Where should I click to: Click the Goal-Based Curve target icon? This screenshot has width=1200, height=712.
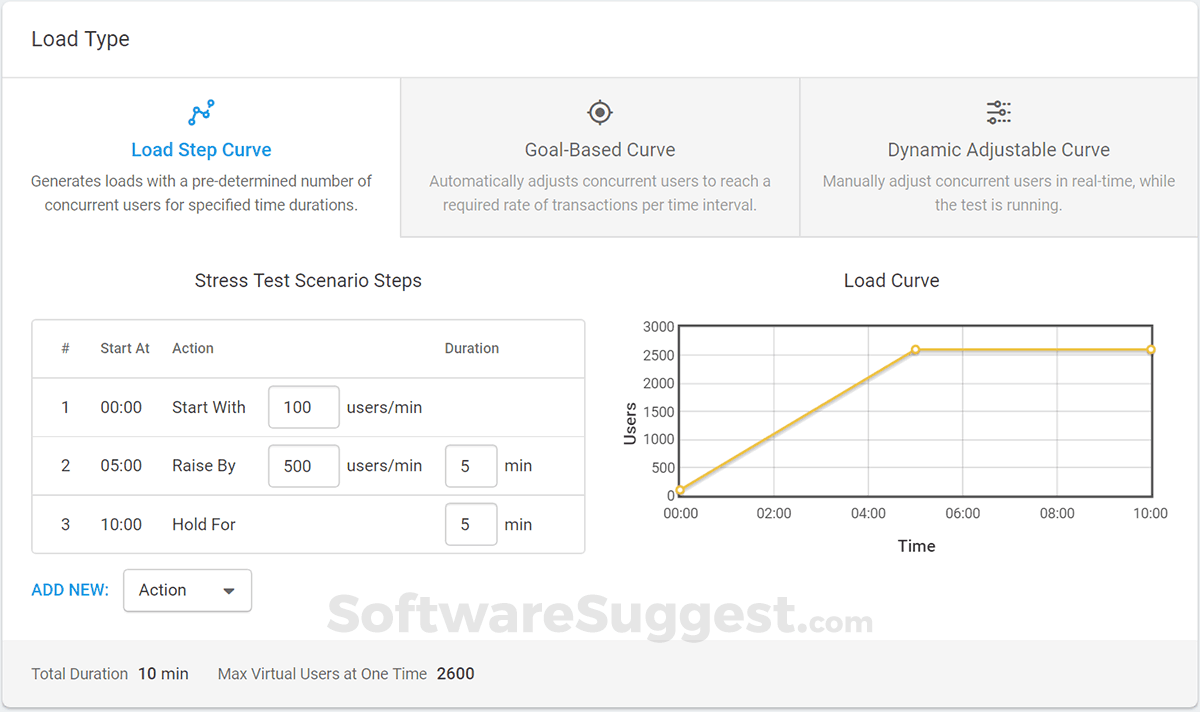pos(598,112)
